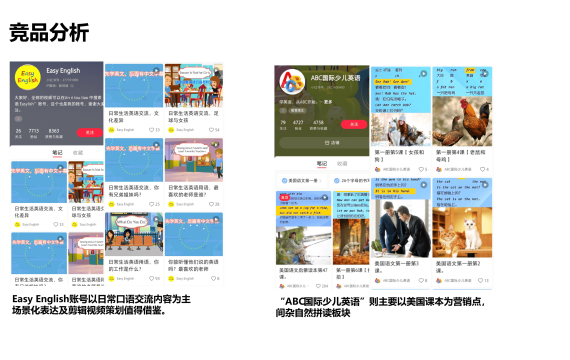Open the 26个字母 collection chip

point(351,180)
